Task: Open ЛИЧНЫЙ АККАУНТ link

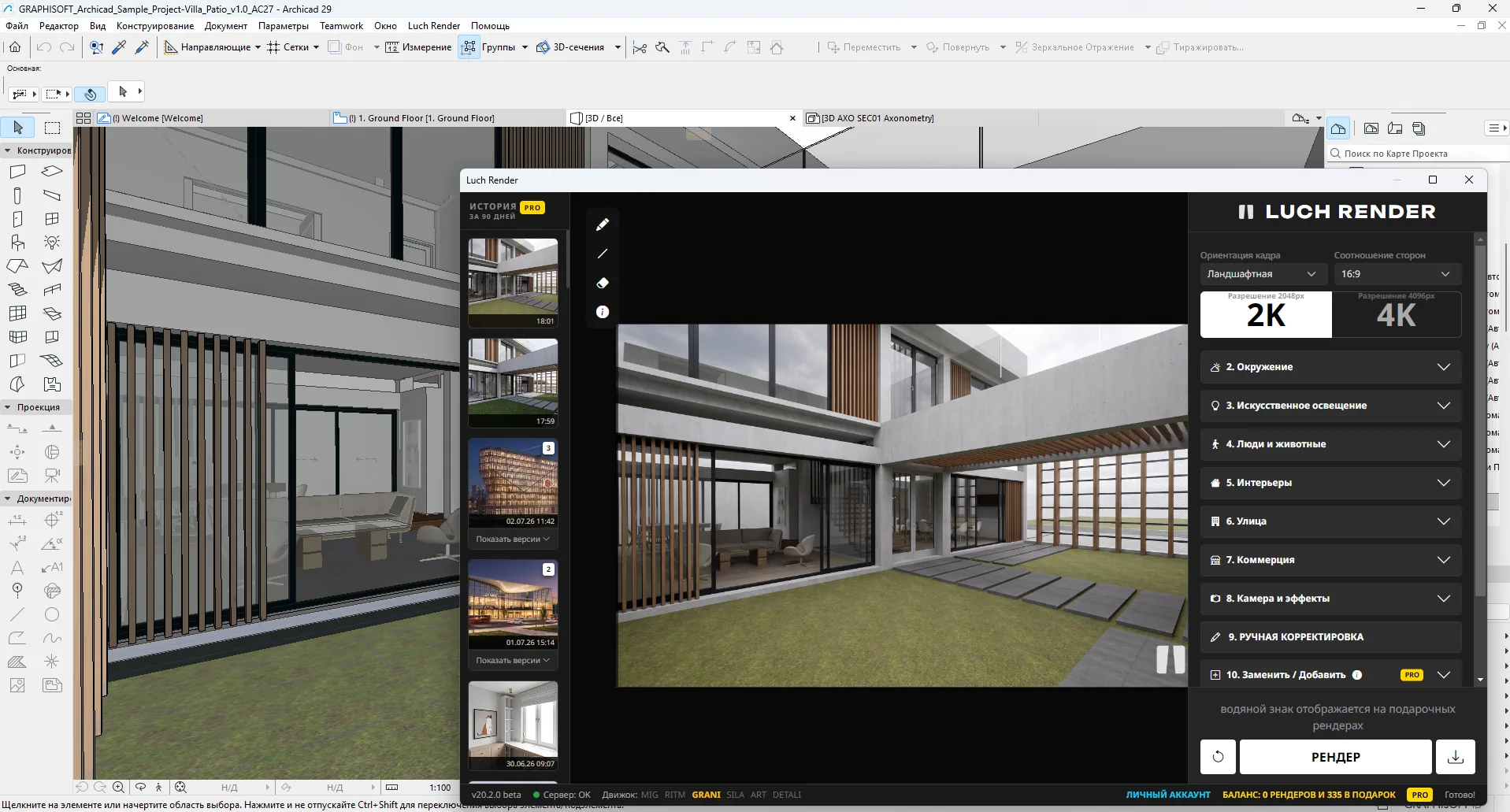Action: [1167, 795]
